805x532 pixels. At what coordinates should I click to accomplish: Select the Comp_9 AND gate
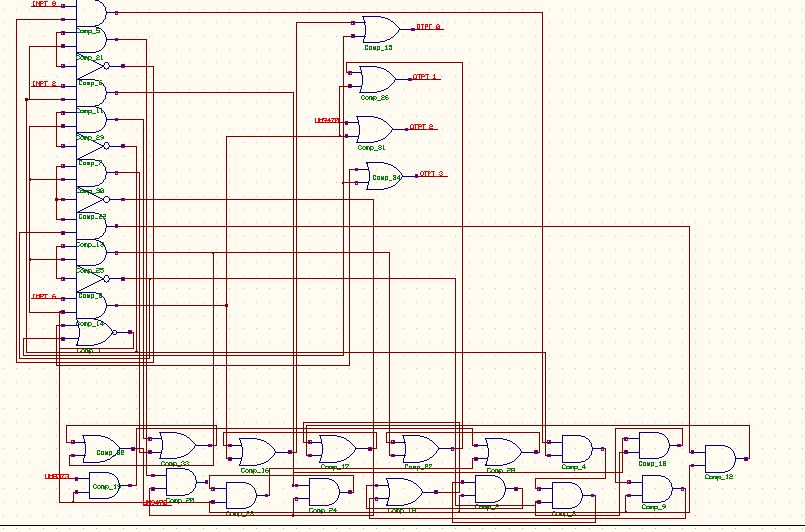657,489
